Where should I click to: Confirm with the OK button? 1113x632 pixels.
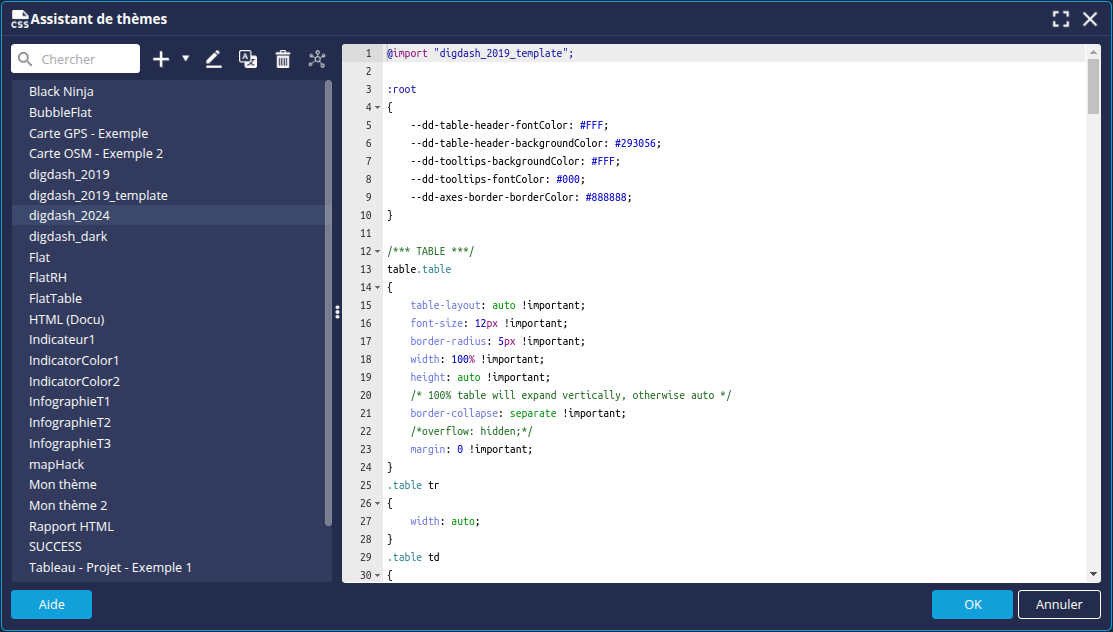[972, 604]
